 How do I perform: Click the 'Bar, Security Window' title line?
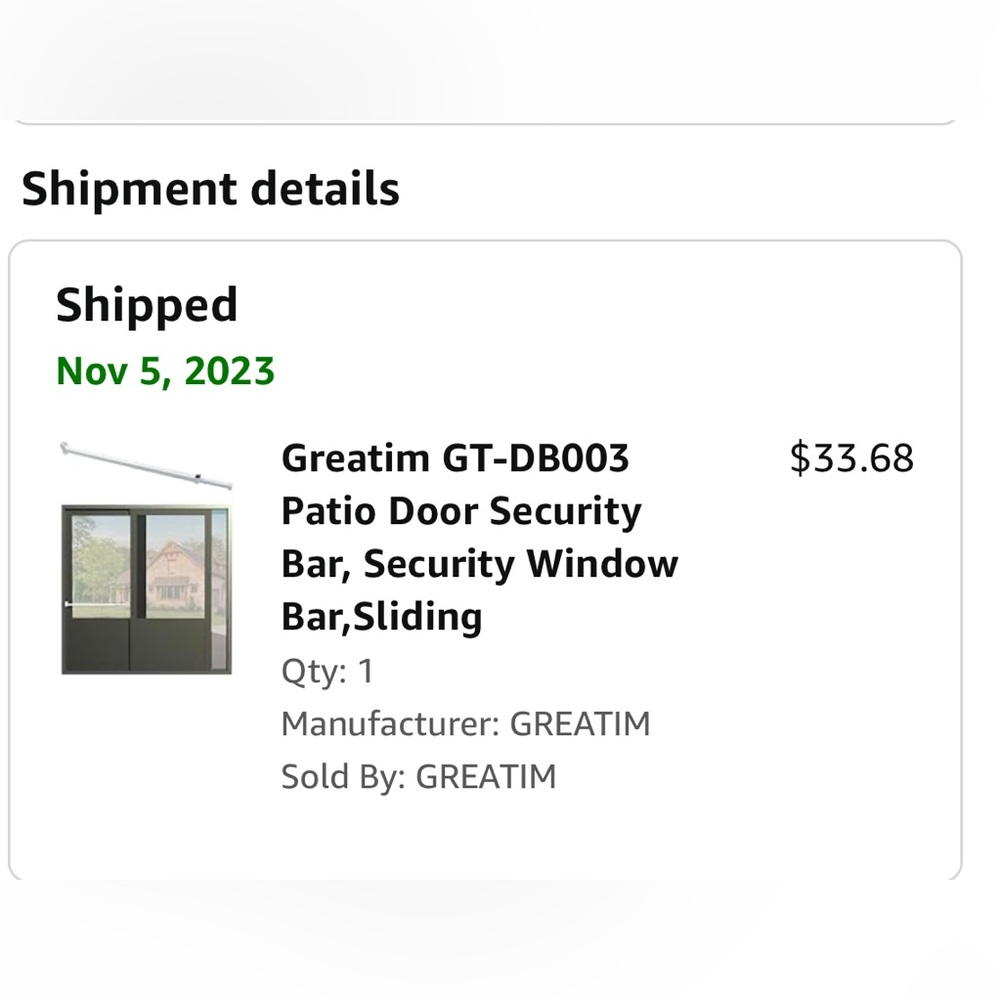click(480, 564)
